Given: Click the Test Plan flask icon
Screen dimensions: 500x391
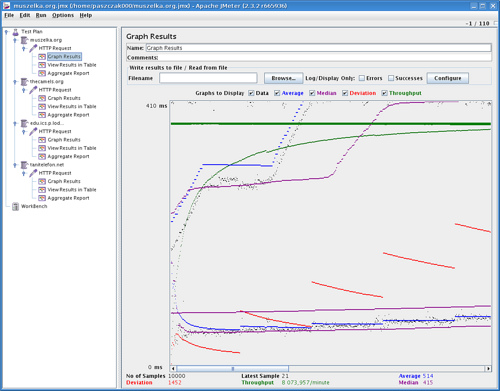Looking at the screenshot, I should click(15, 32).
